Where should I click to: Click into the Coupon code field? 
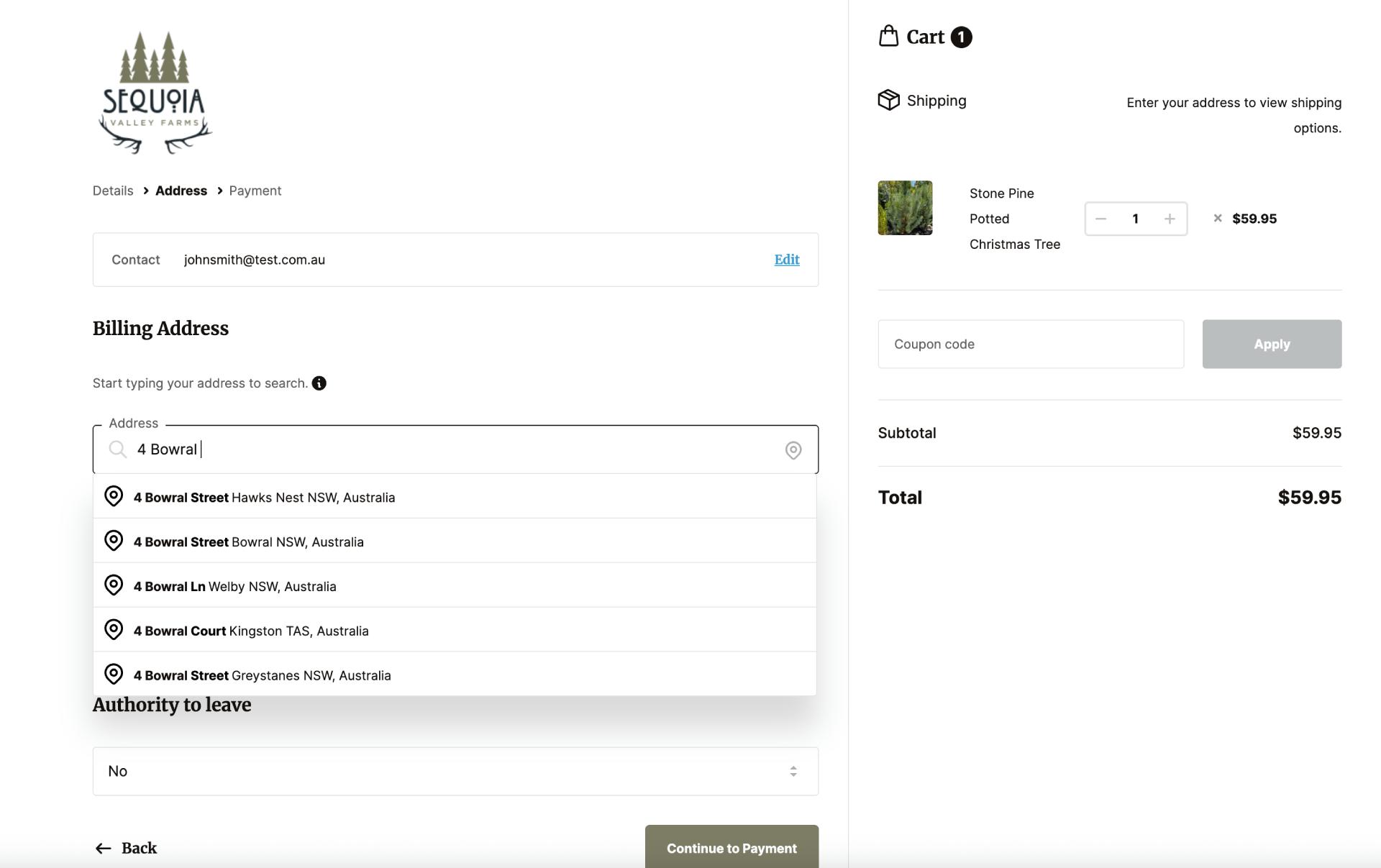[1030, 344]
